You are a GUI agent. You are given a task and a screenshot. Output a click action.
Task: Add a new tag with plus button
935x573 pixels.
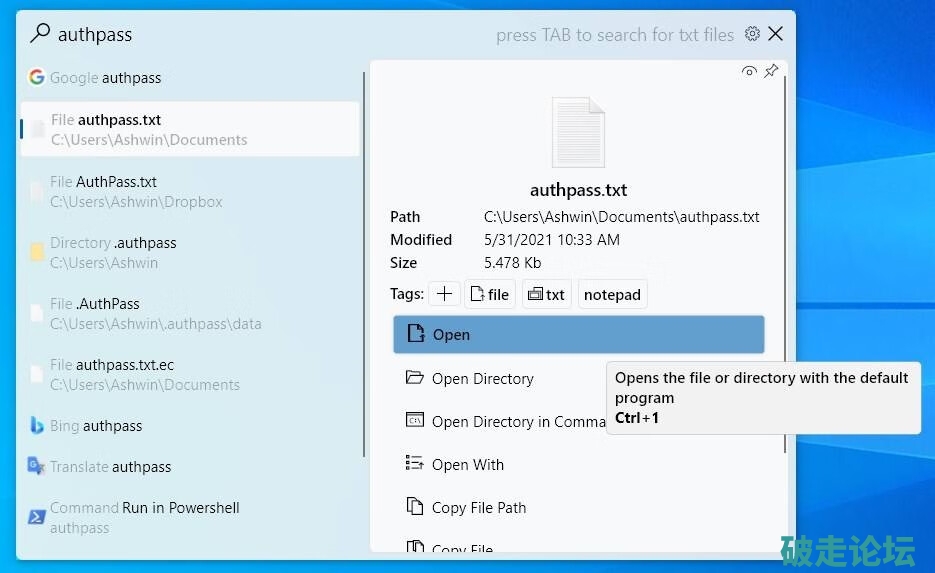point(444,294)
